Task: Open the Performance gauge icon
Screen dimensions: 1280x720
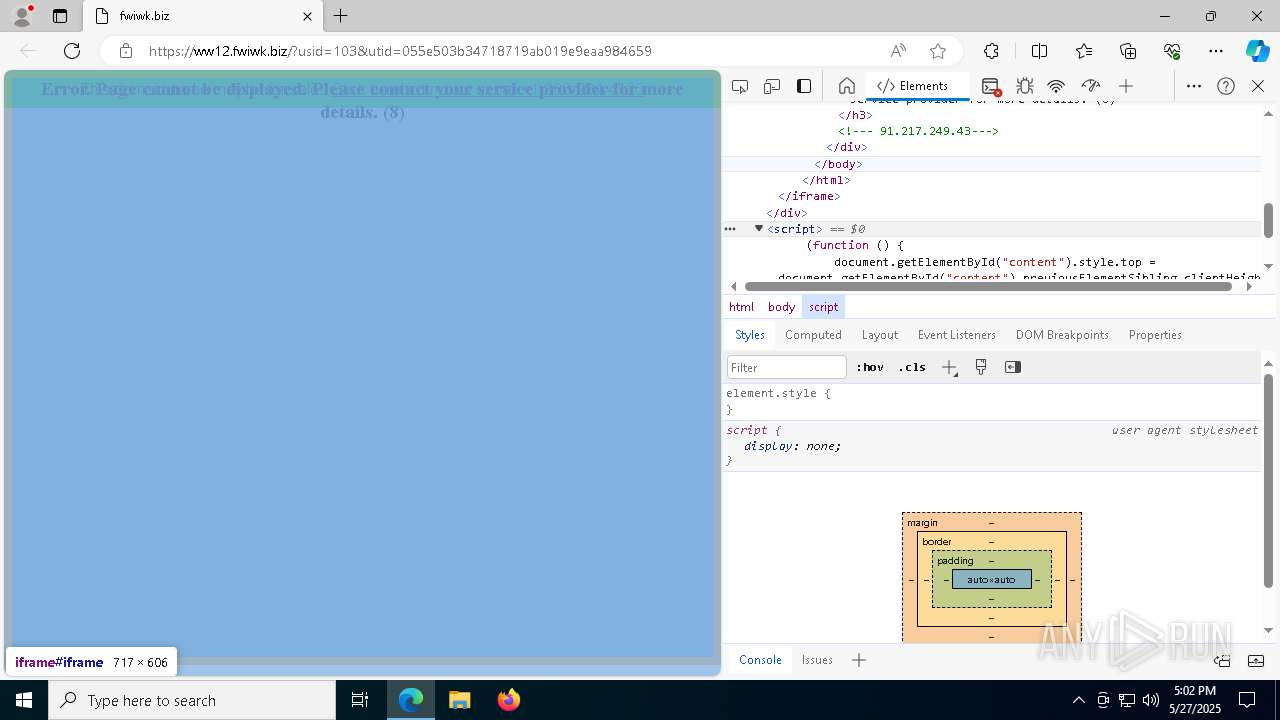Action: [1091, 86]
